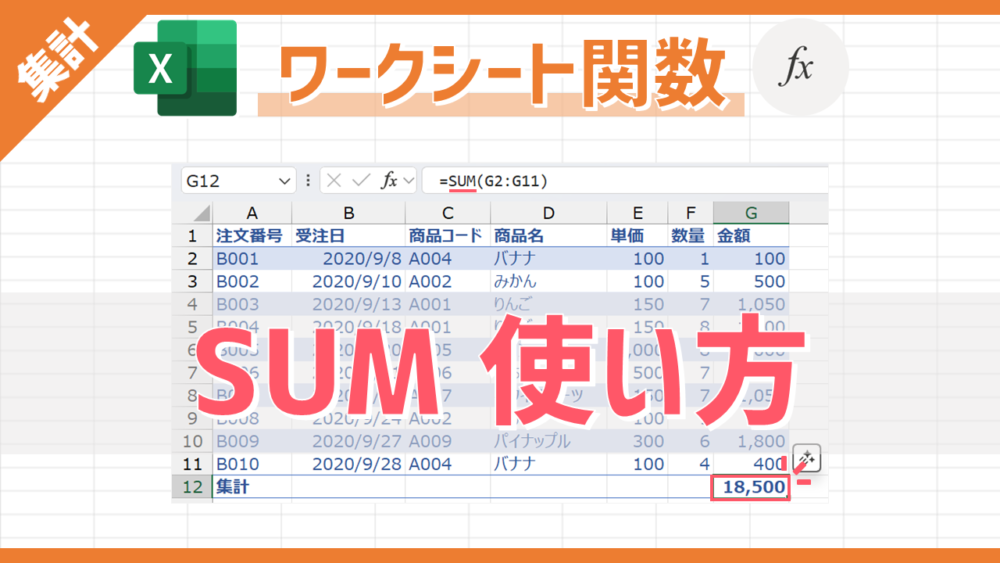
Task: Click the 数量 header cell
Action: point(691,236)
